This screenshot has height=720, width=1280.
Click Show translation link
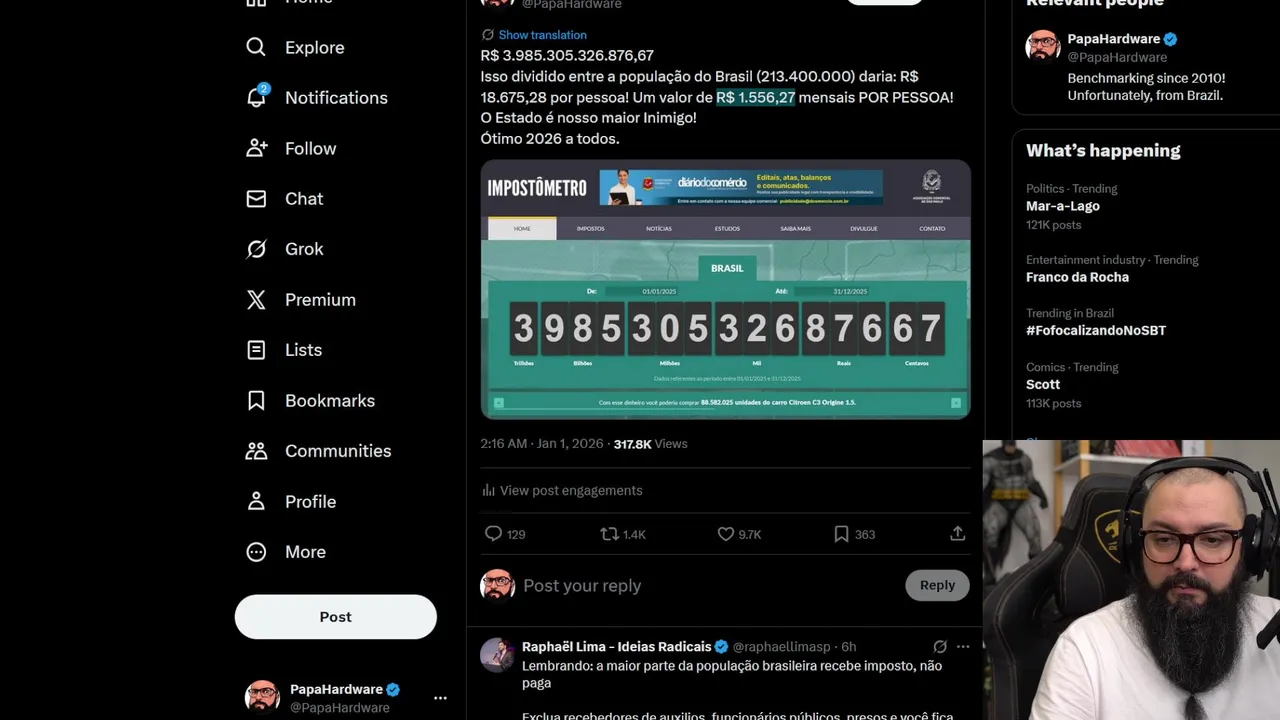coord(542,35)
